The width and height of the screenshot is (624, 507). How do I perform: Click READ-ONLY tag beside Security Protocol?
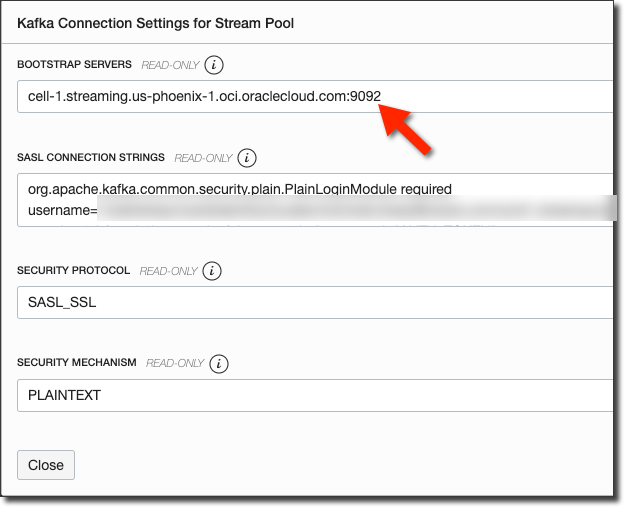coord(168,271)
